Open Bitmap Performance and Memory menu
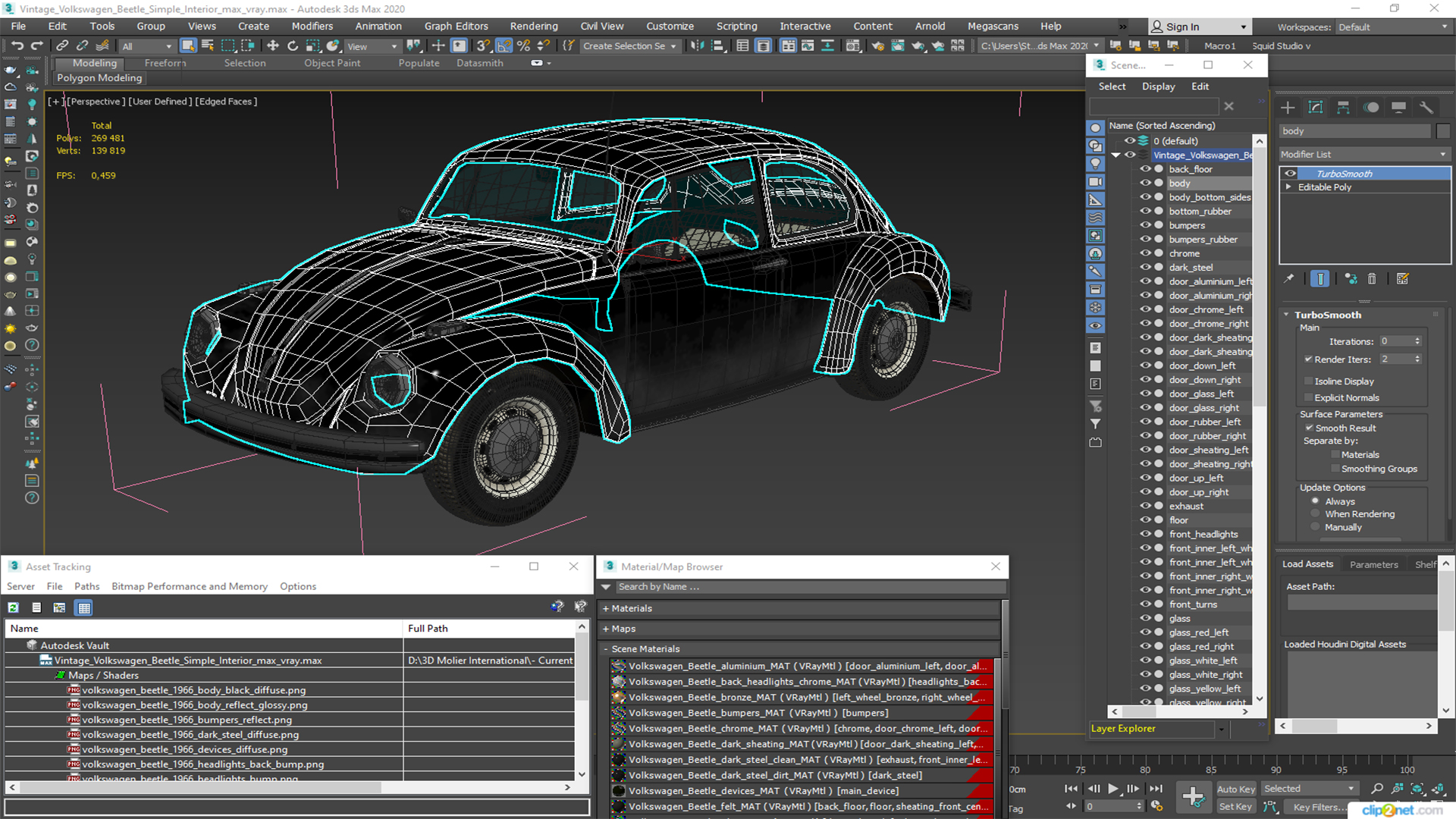This screenshot has height=819, width=1456. 190,587
